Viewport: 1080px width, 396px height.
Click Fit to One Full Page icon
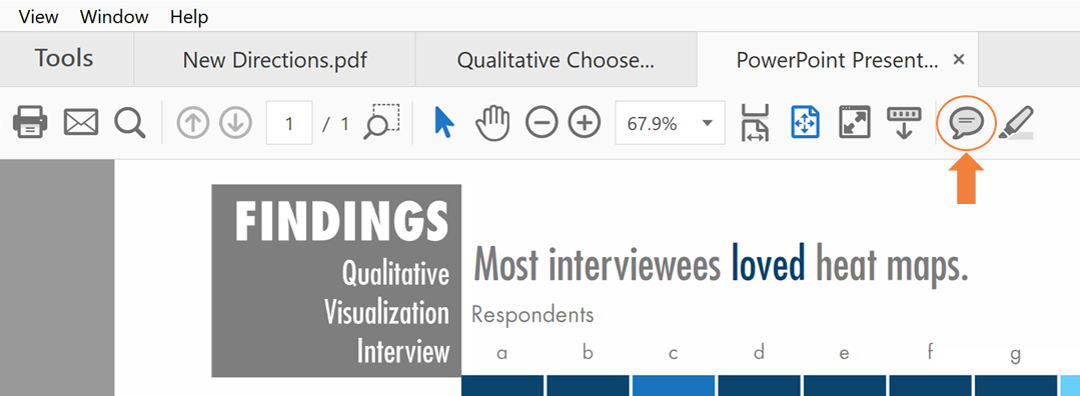tap(806, 123)
